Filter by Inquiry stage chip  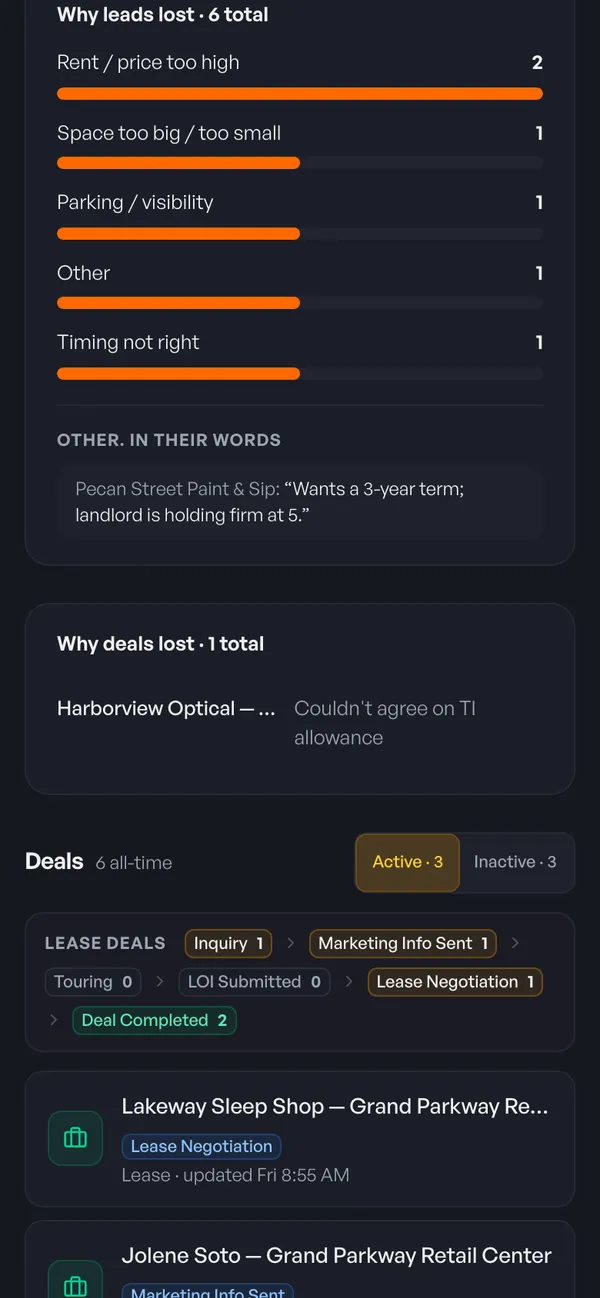click(228, 943)
